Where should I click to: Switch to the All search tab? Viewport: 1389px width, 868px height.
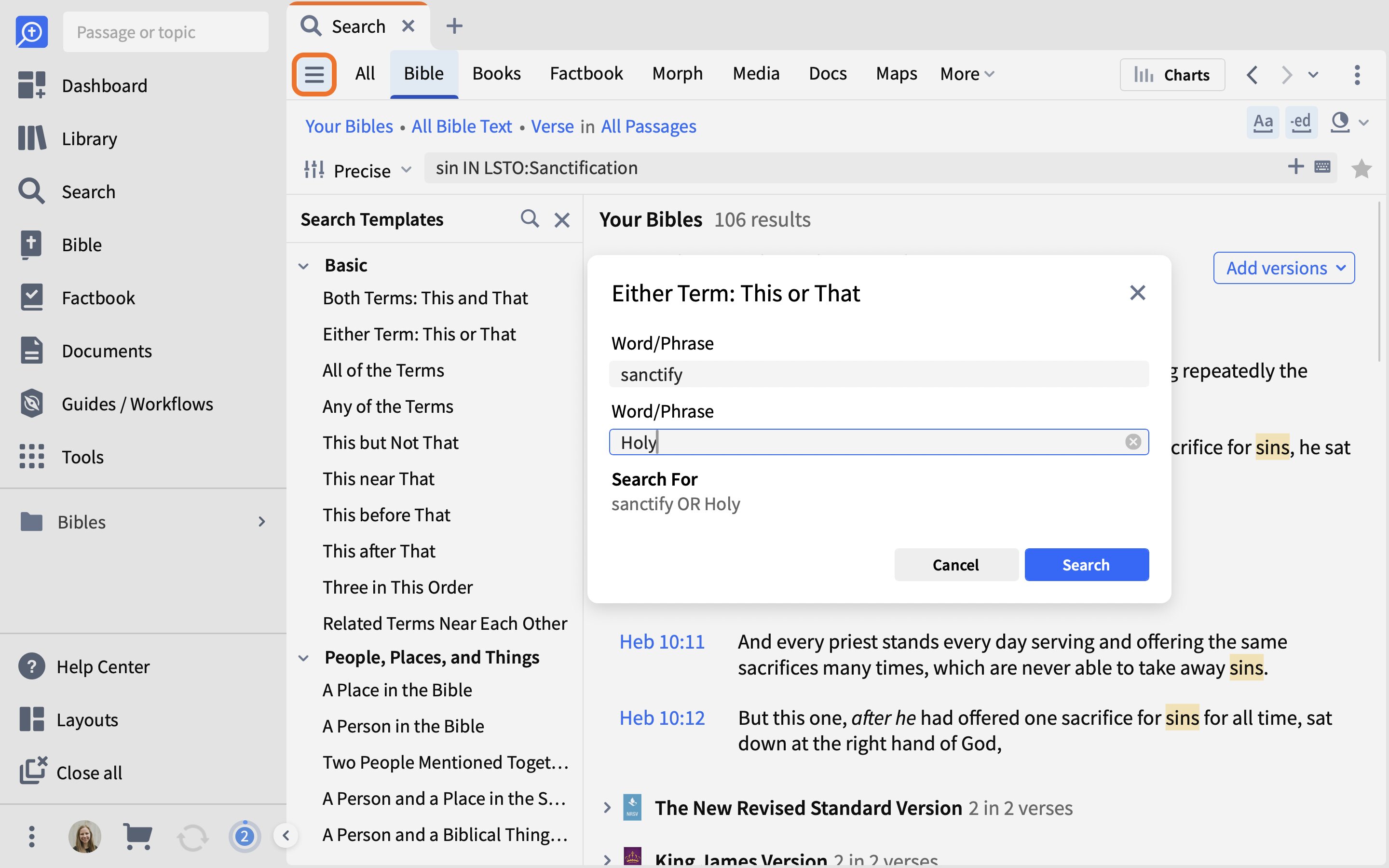pos(365,73)
